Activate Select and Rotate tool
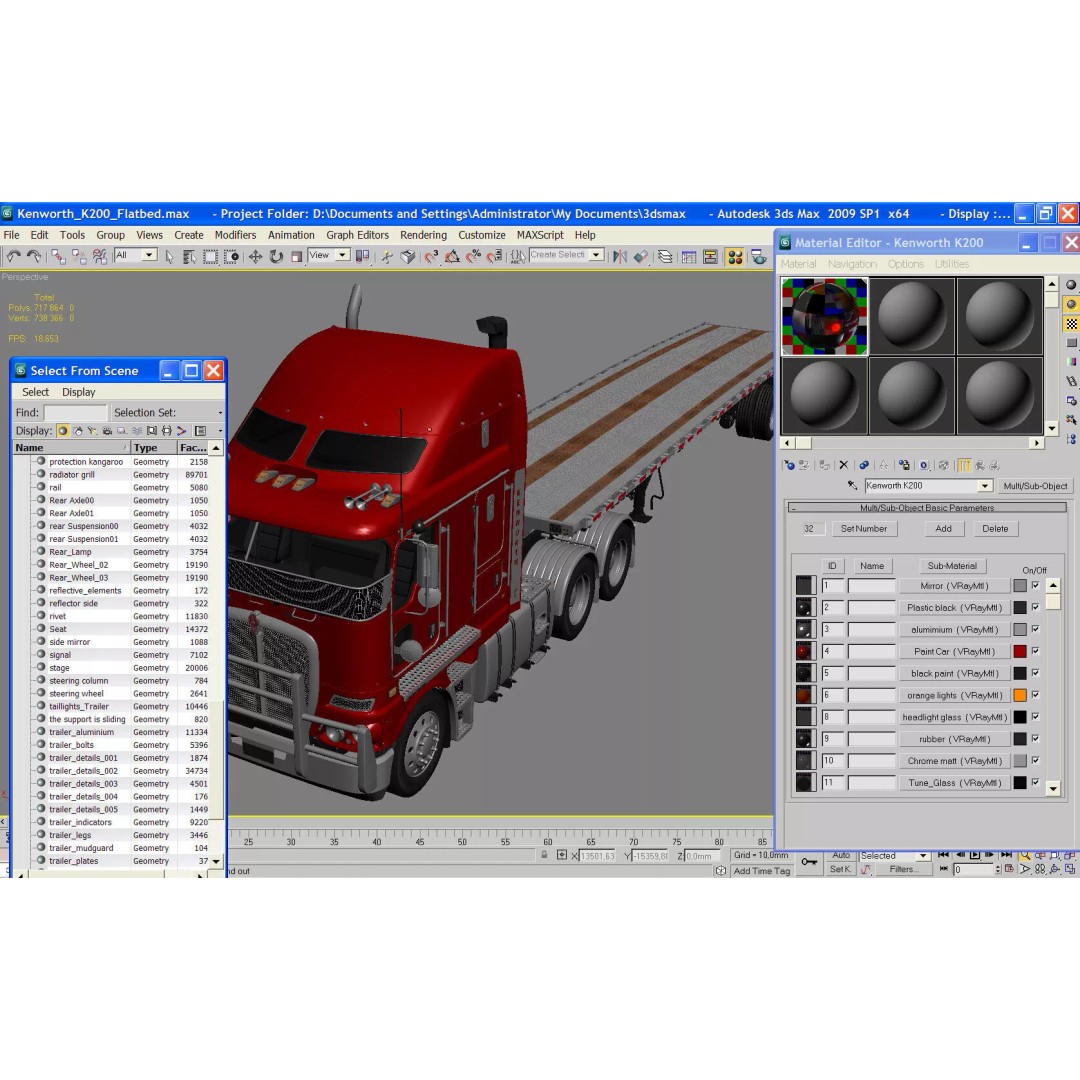Screen dimensions: 1080x1080 point(276,257)
